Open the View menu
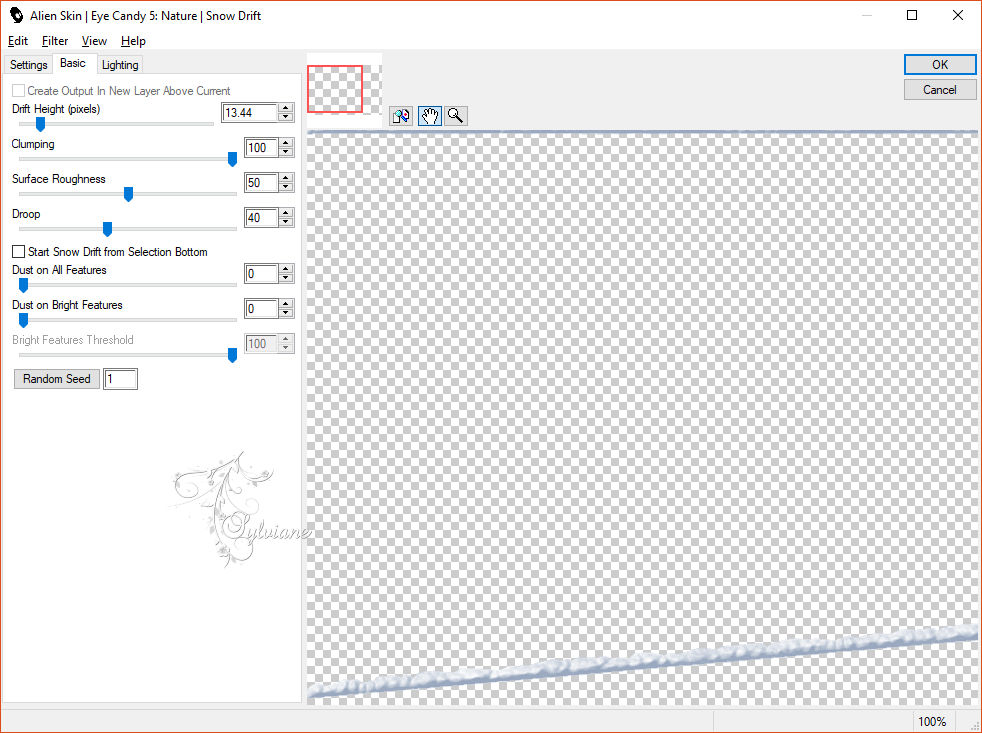 [94, 41]
